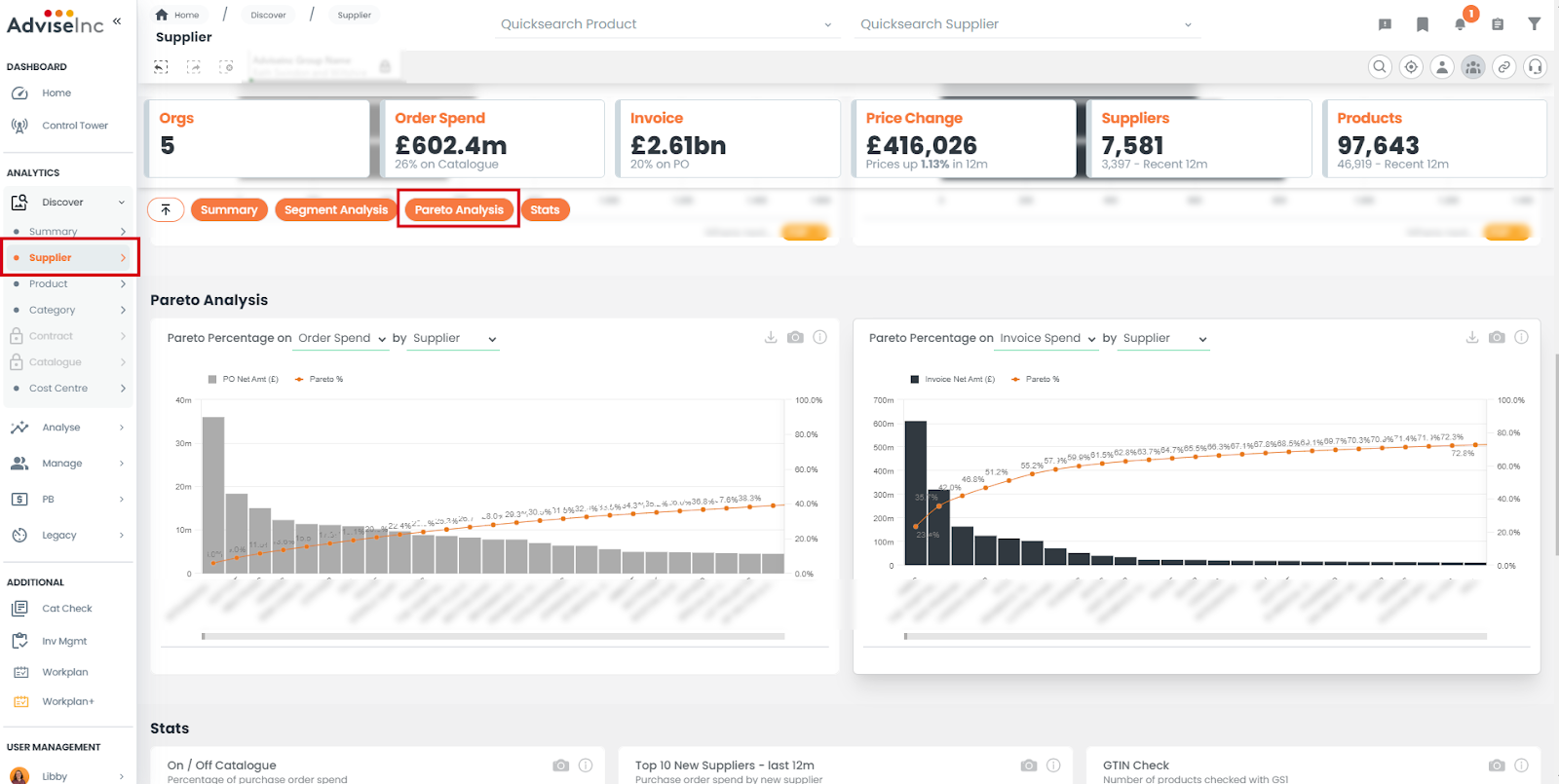The width and height of the screenshot is (1559, 784).
Task: Open right chart by Supplier dropdown
Action: tap(1164, 339)
